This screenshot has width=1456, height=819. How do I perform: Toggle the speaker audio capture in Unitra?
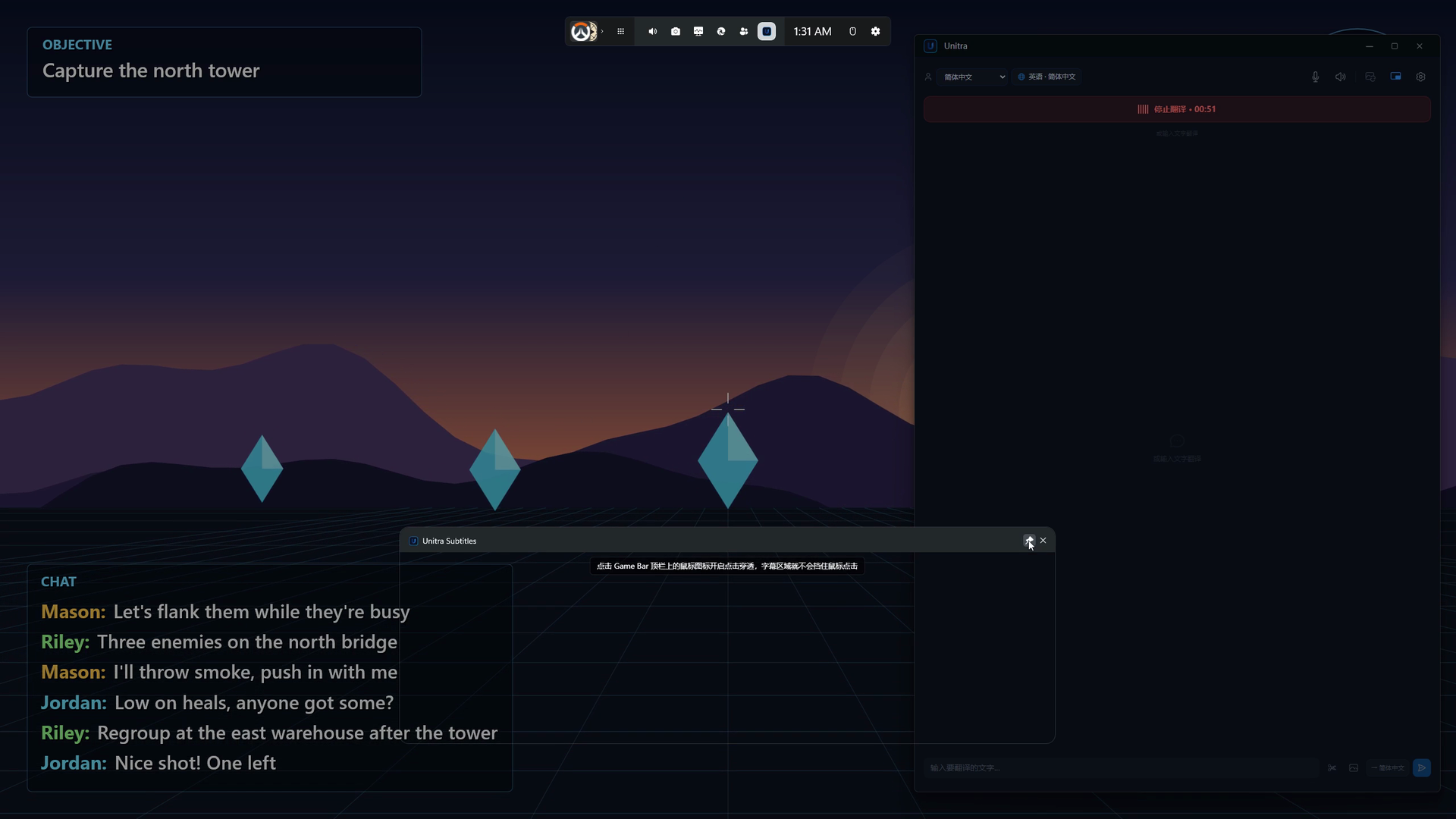[x=1341, y=77]
